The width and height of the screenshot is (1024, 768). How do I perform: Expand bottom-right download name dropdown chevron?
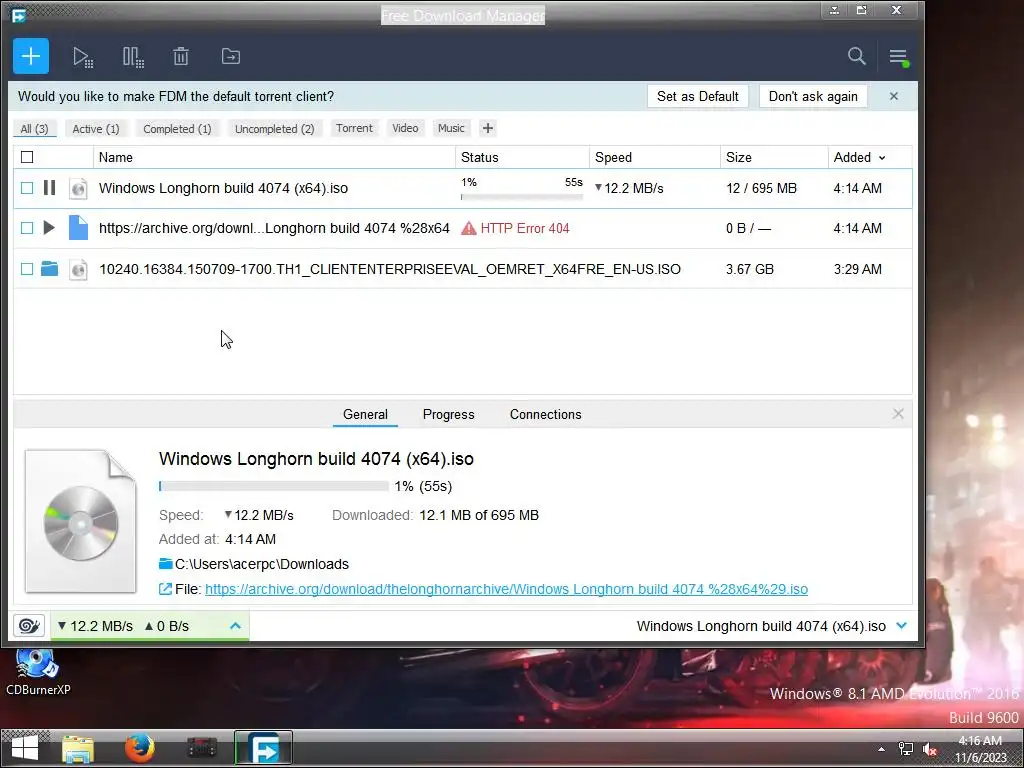[x=902, y=626]
